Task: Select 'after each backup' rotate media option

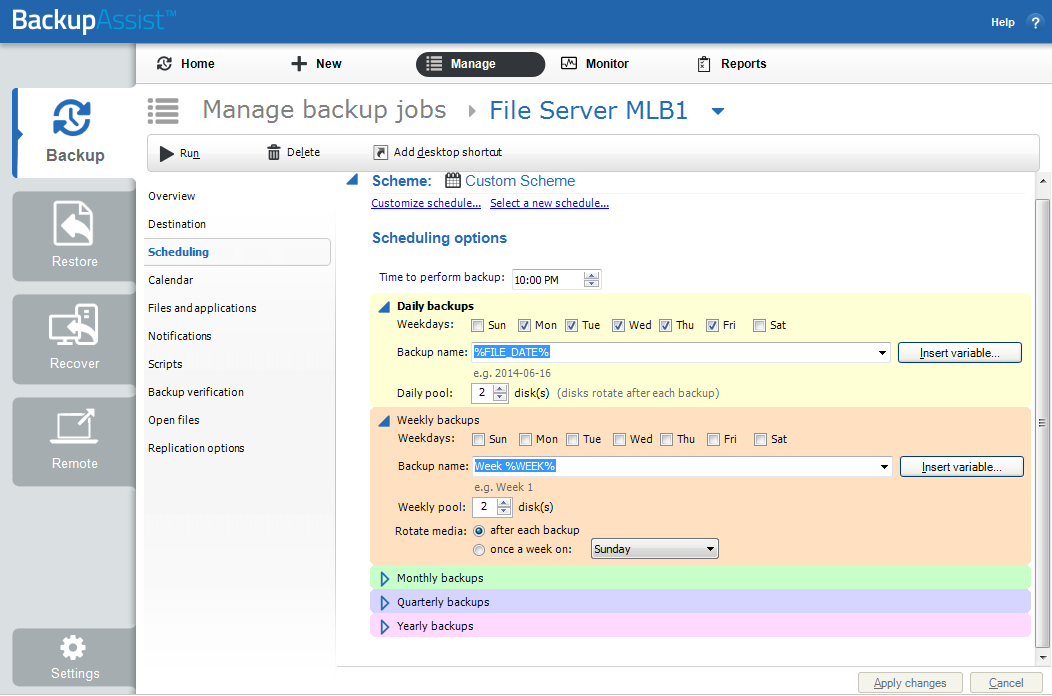Action: [x=479, y=531]
